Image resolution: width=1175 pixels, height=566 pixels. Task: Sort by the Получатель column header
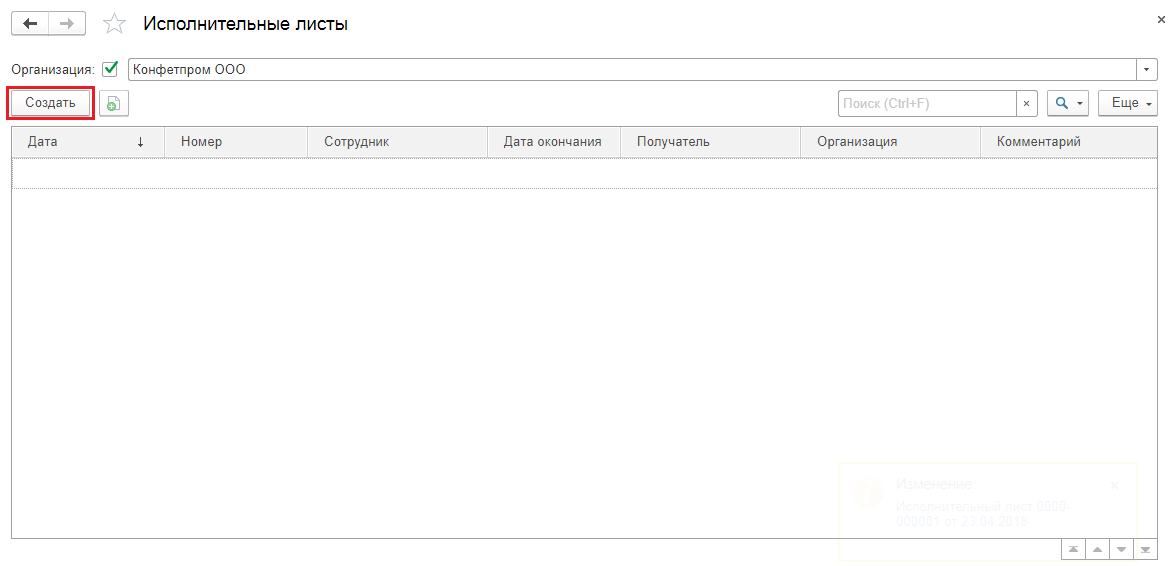710,142
